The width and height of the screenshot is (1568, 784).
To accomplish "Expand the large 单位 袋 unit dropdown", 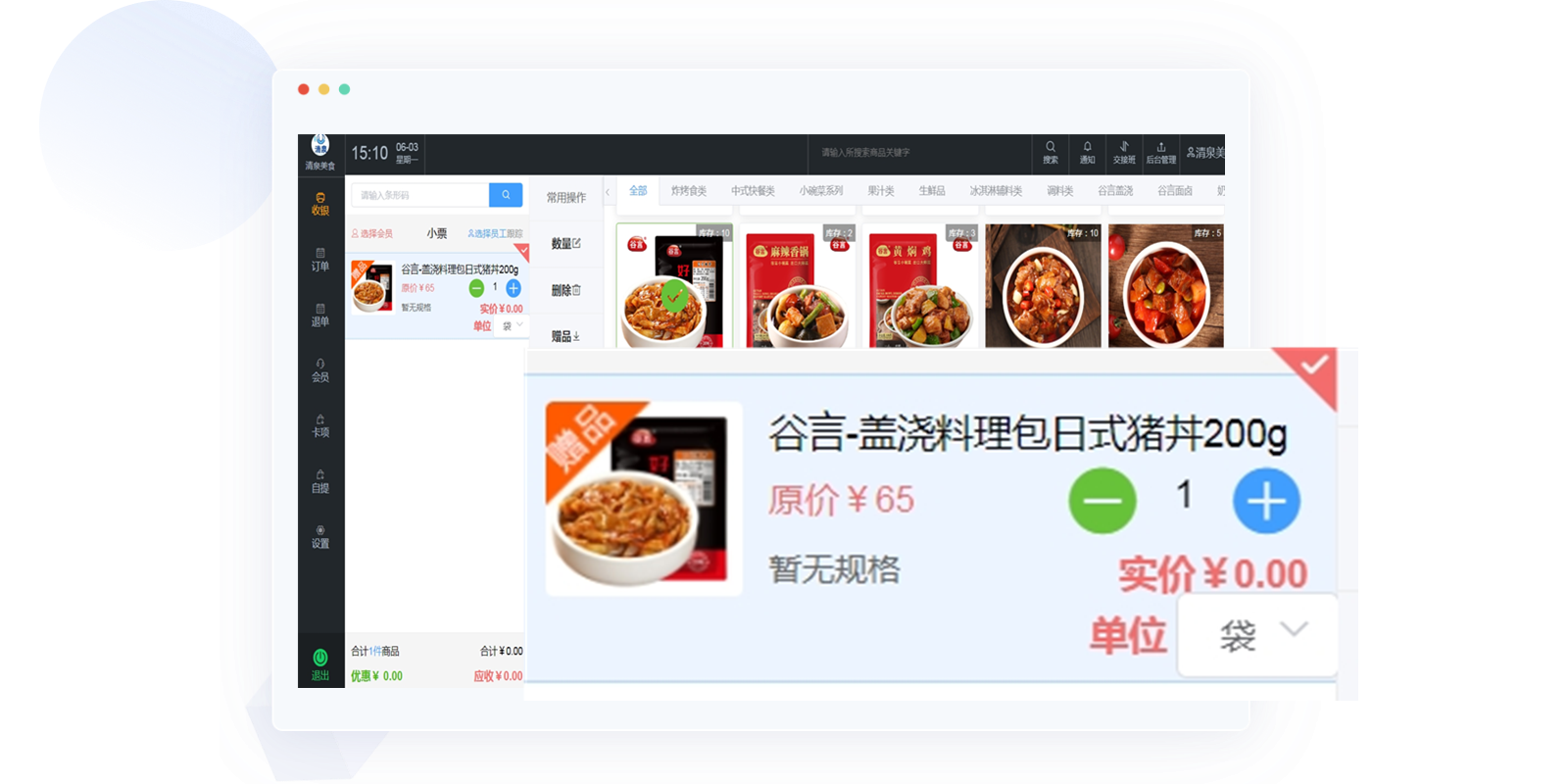I will [x=1258, y=635].
